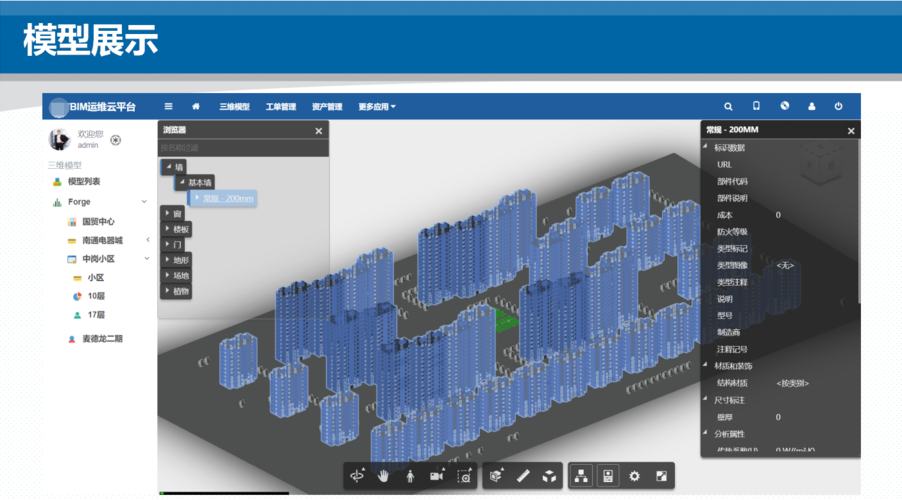The height and width of the screenshot is (500, 902).
Task: Collapse the 基本墙 tree node
Action: [182, 182]
